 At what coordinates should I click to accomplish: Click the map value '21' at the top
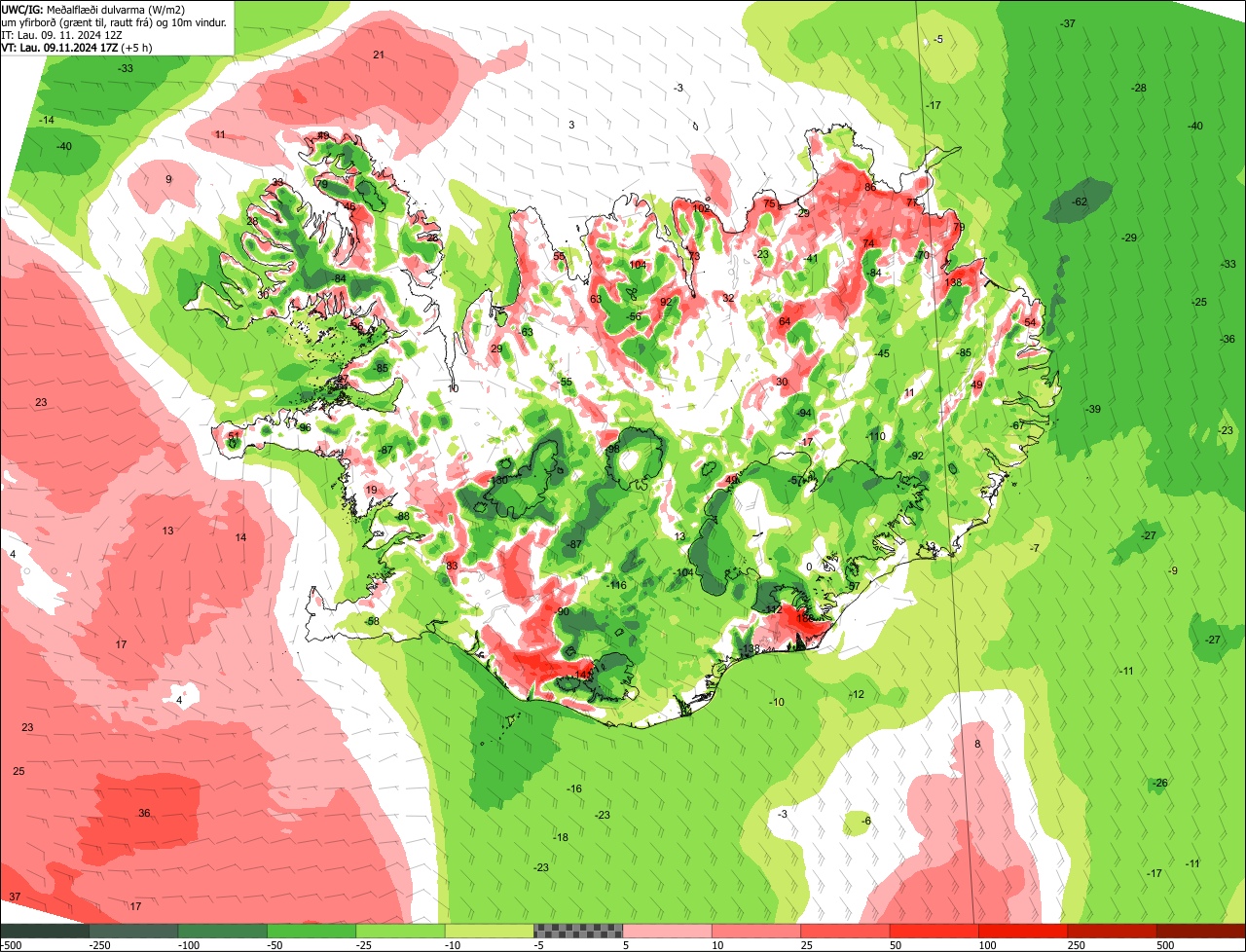tap(379, 55)
